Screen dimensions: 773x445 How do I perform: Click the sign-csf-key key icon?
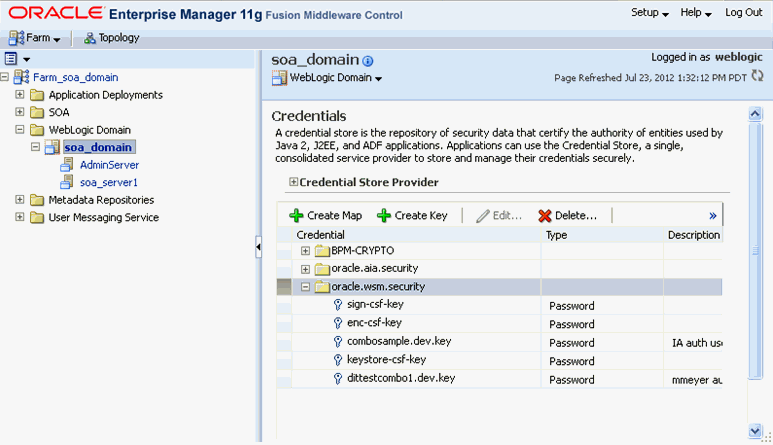coord(338,305)
